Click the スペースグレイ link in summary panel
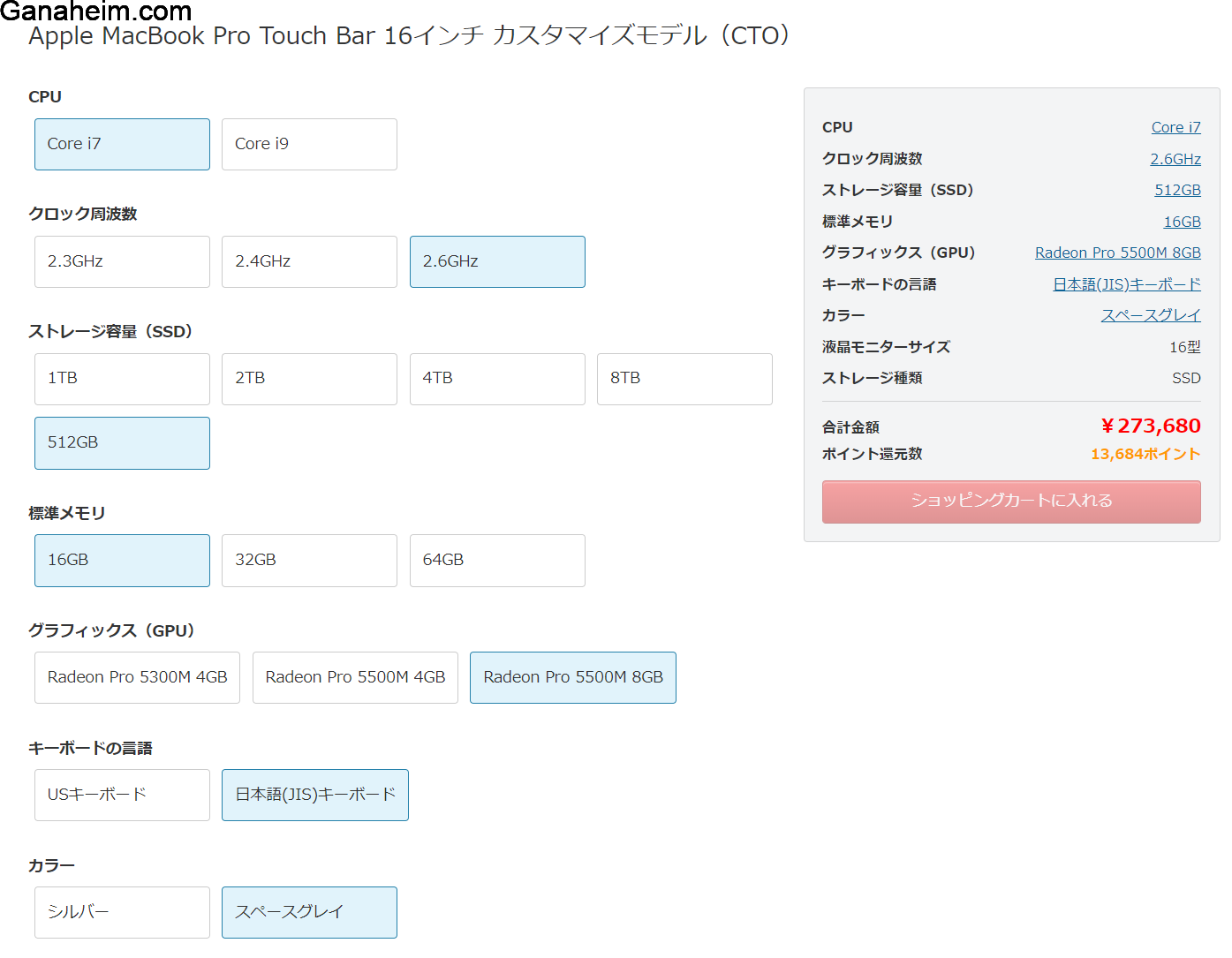This screenshot has height=958, width=1232. (x=1150, y=316)
